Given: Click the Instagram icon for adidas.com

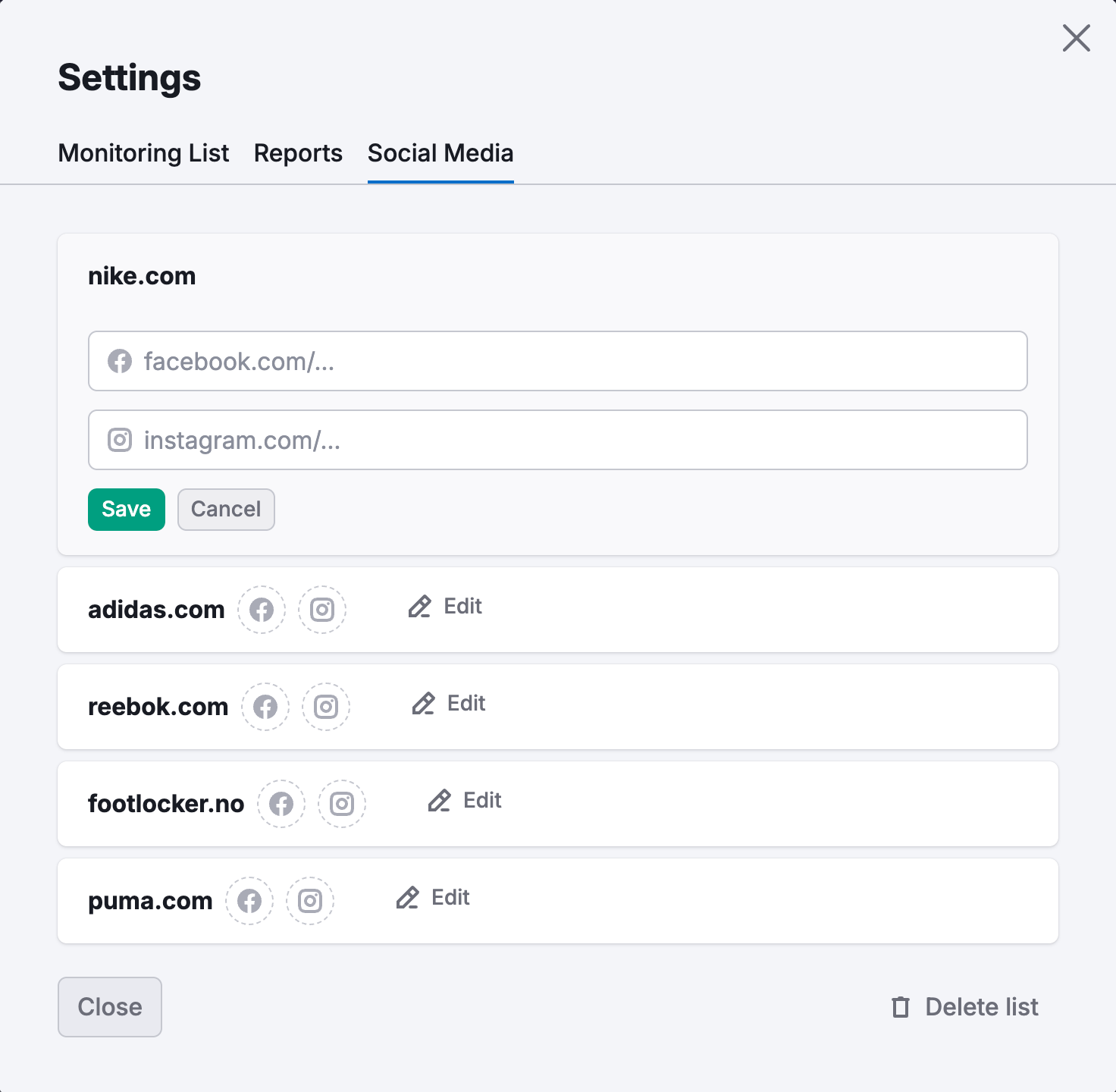Looking at the screenshot, I should coord(321,610).
